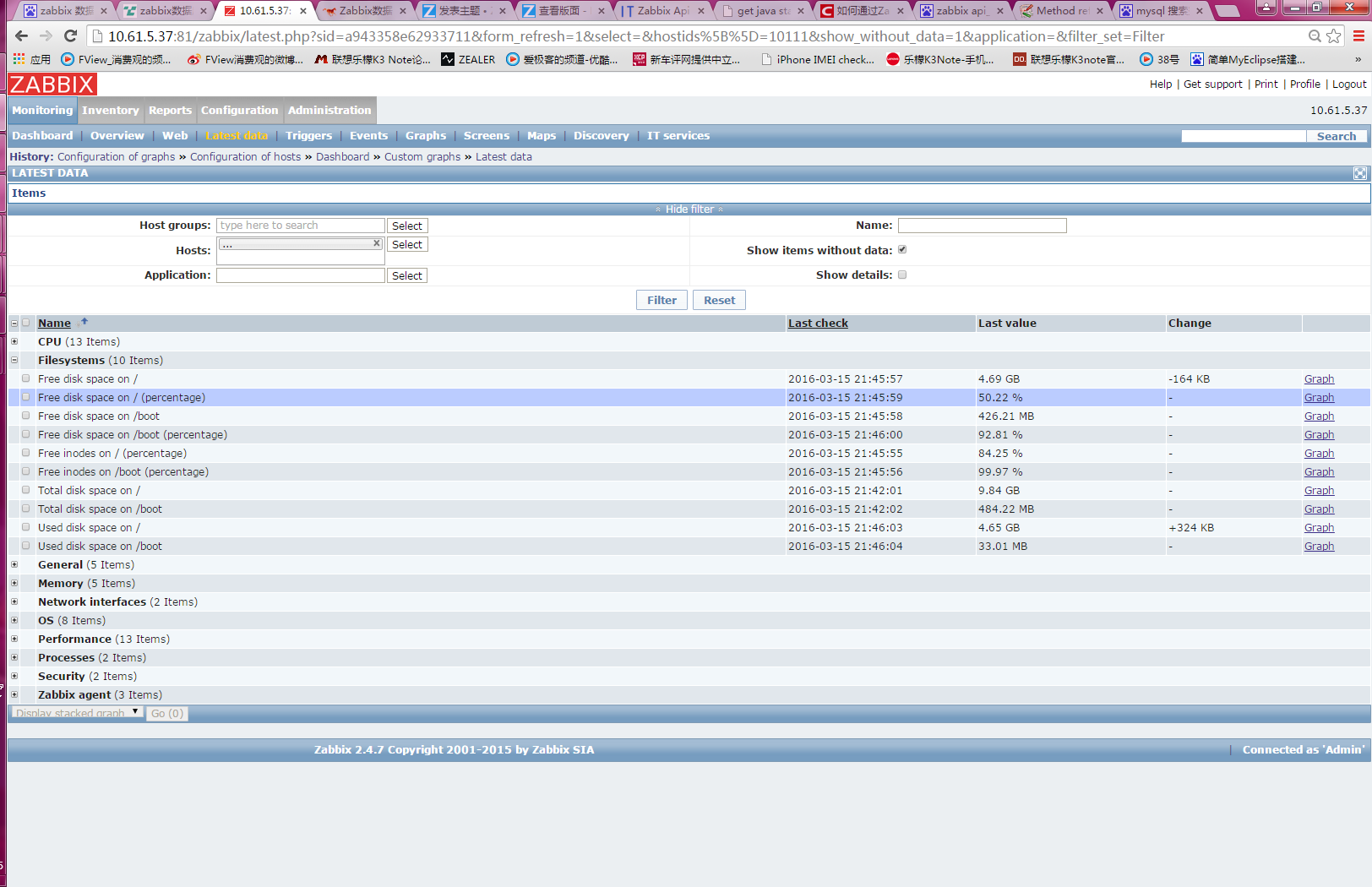The width and height of the screenshot is (1372, 887).
Task: Click the Profile link
Action: click(x=1304, y=84)
